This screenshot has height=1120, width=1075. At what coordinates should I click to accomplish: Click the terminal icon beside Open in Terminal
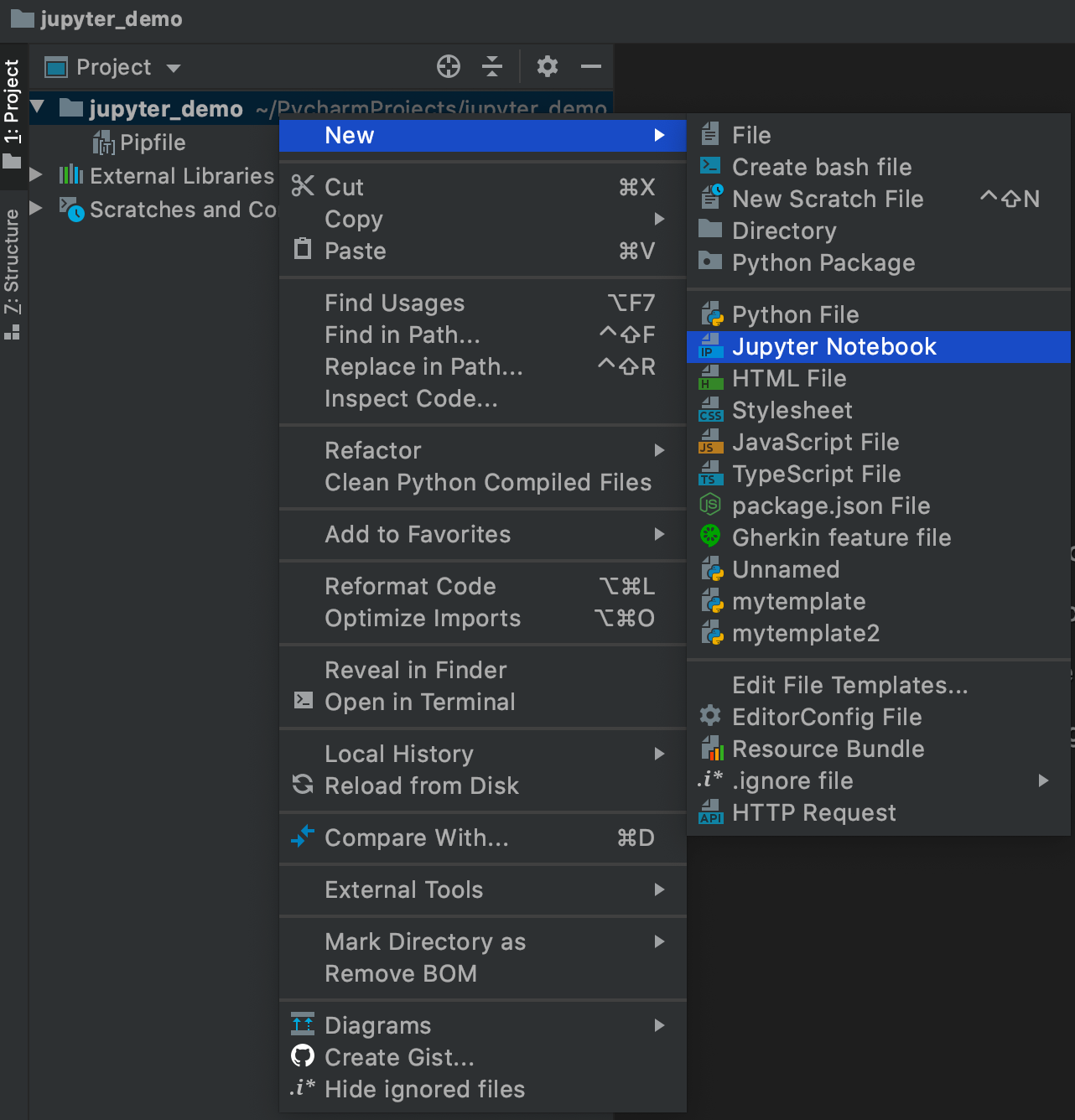pyautogui.click(x=303, y=700)
